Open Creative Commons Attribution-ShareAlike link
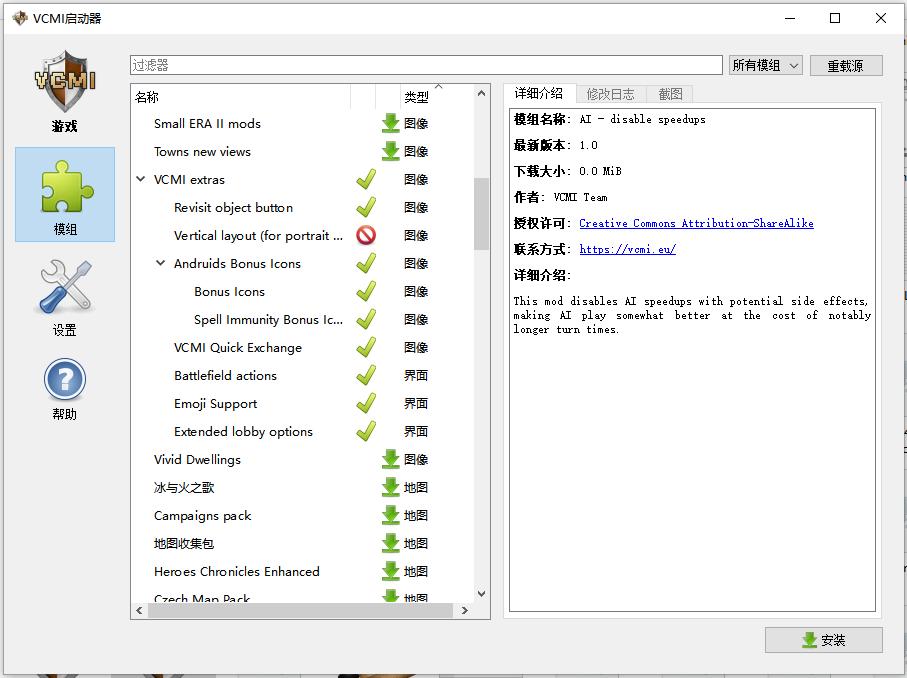Screen dimensions: 907x678 pos(696,223)
